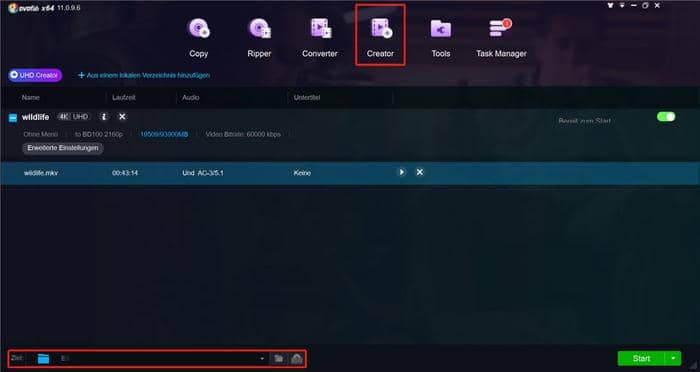The height and width of the screenshot is (372, 700).
Task: Click the 4K UHD badge beside wildlife
Action: [74, 117]
